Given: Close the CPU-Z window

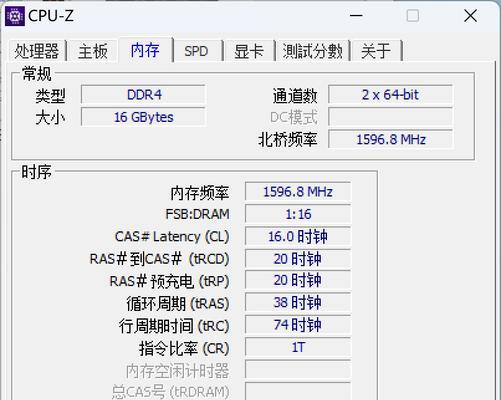Looking at the screenshot, I should coord(470,16).
